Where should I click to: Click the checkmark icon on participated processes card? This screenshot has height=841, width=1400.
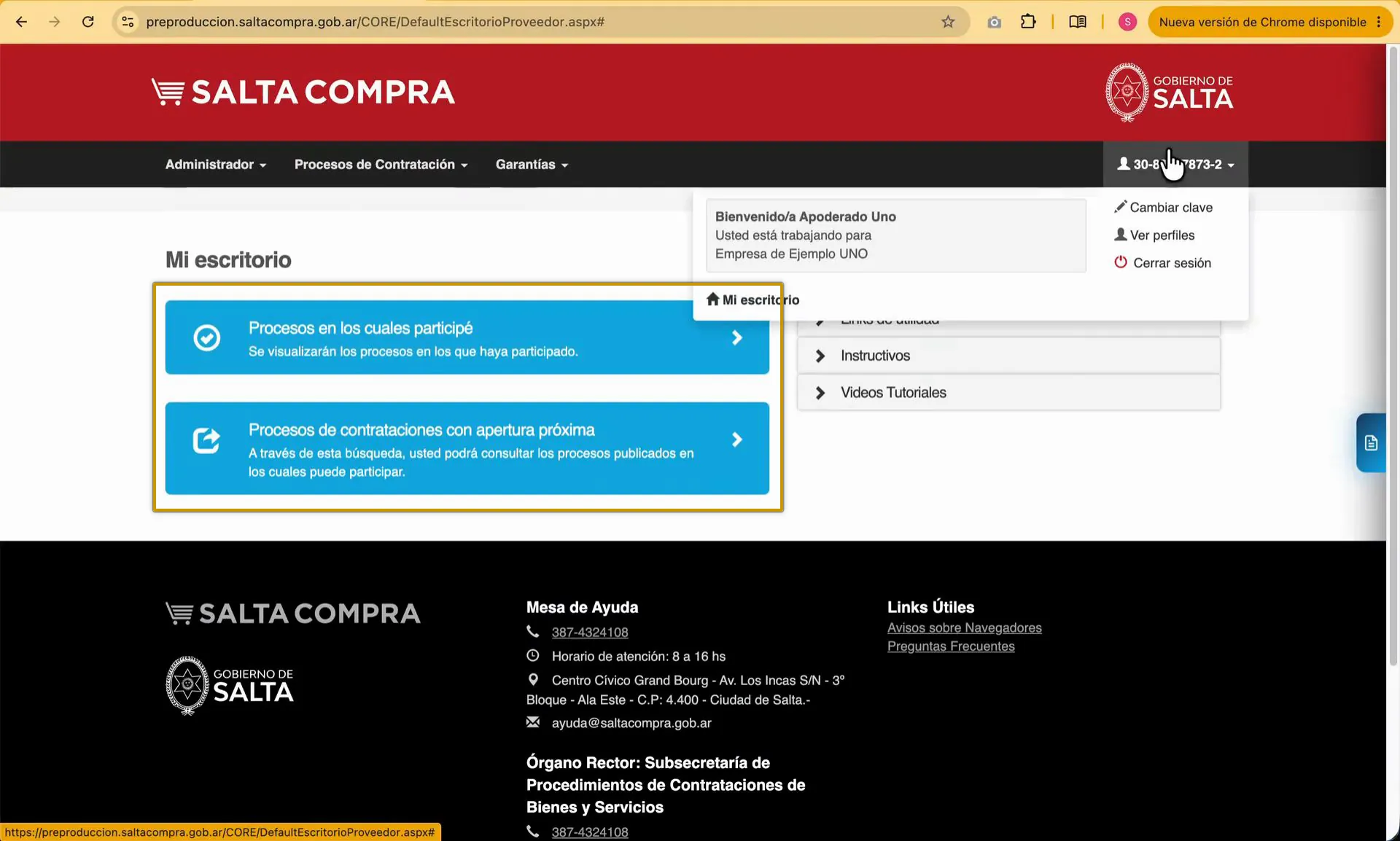tap(206, 337)
